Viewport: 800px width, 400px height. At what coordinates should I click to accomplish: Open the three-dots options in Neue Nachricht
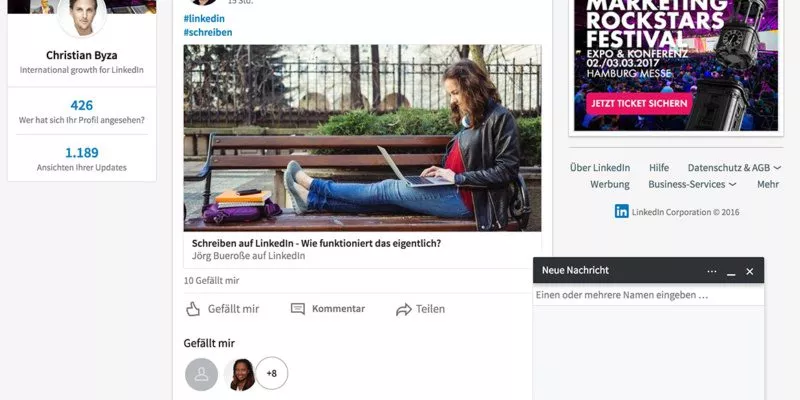point(712,271)
